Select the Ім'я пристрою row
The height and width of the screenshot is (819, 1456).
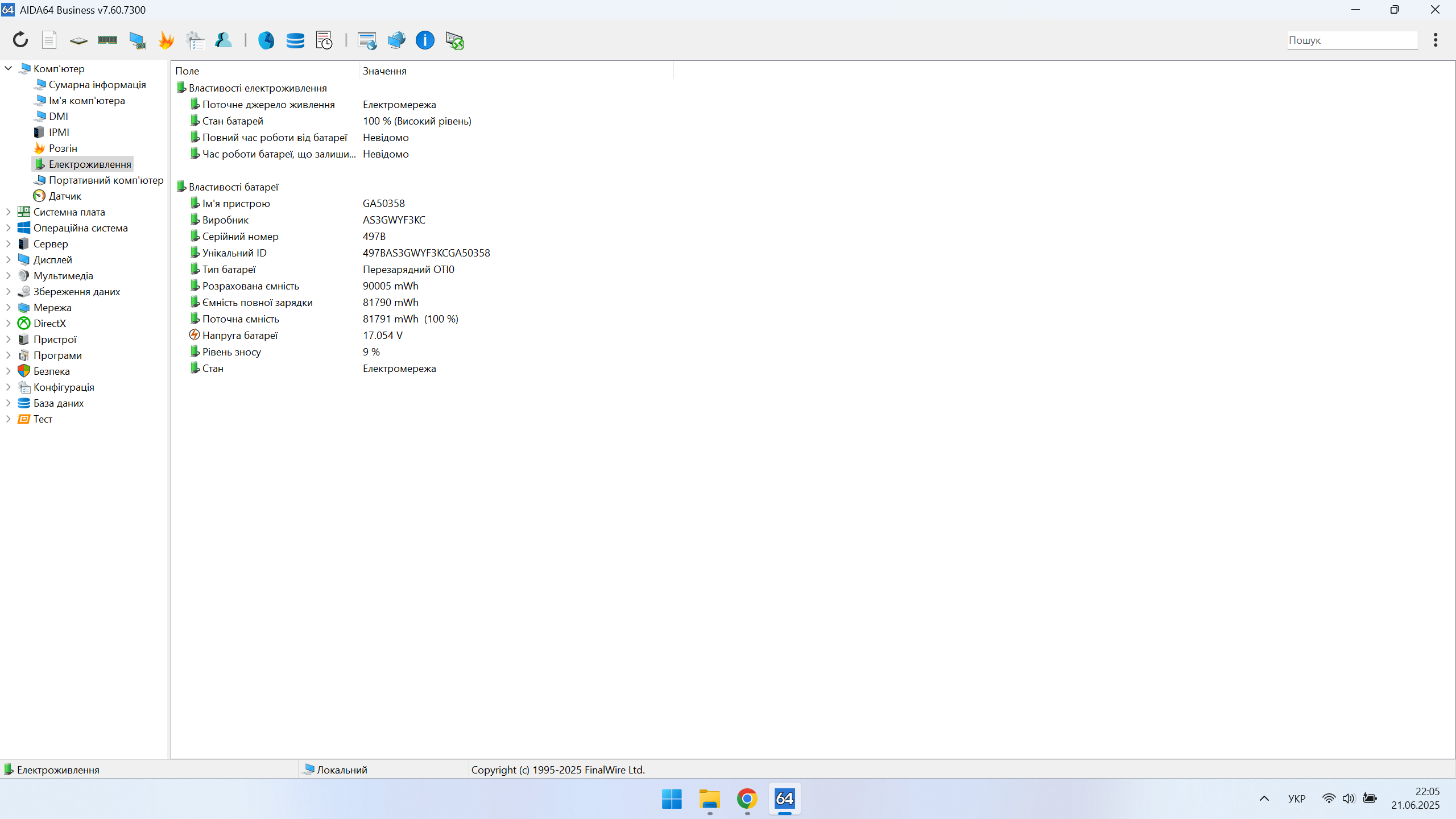point(424,203)
